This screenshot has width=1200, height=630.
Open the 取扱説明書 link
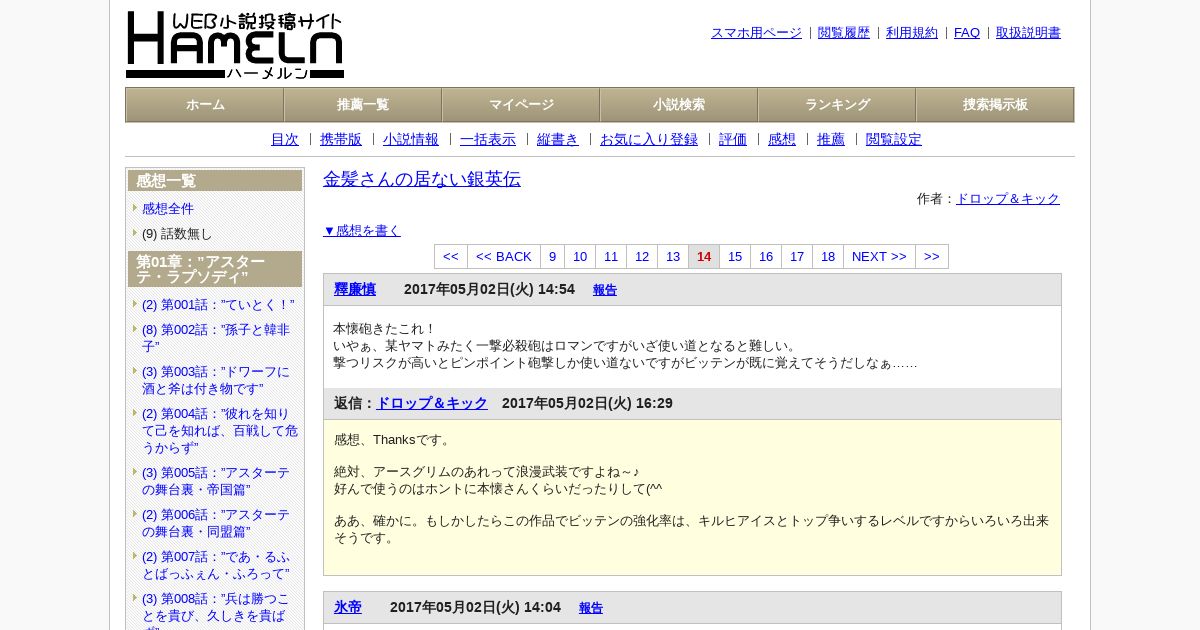pyautogui.click(x=1028, y=32)
